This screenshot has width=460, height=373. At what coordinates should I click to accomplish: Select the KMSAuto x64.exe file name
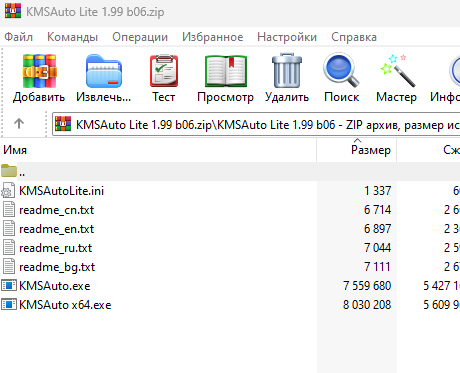65,305
